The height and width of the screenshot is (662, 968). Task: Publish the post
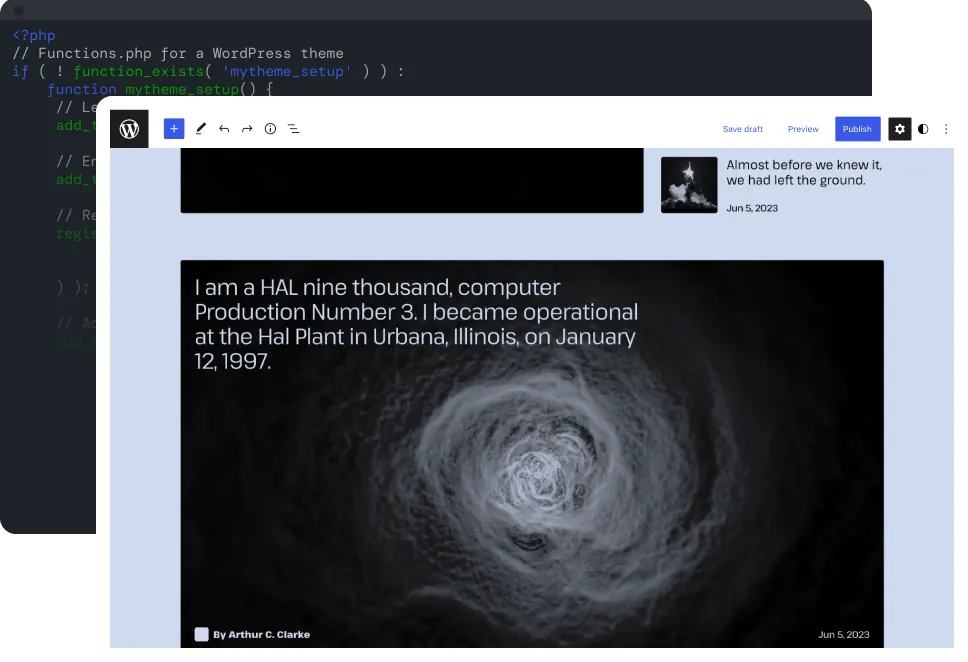(x=857, y=129)
